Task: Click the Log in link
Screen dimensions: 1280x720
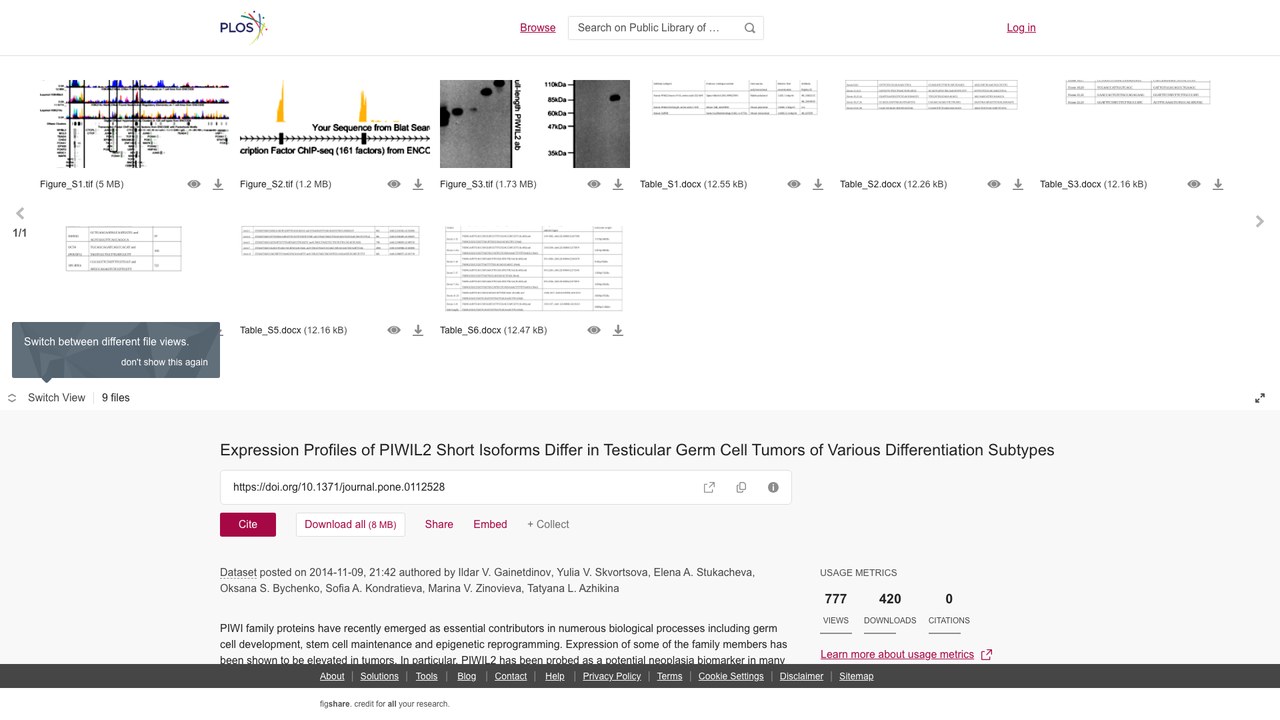Action: pos(1021,28)
